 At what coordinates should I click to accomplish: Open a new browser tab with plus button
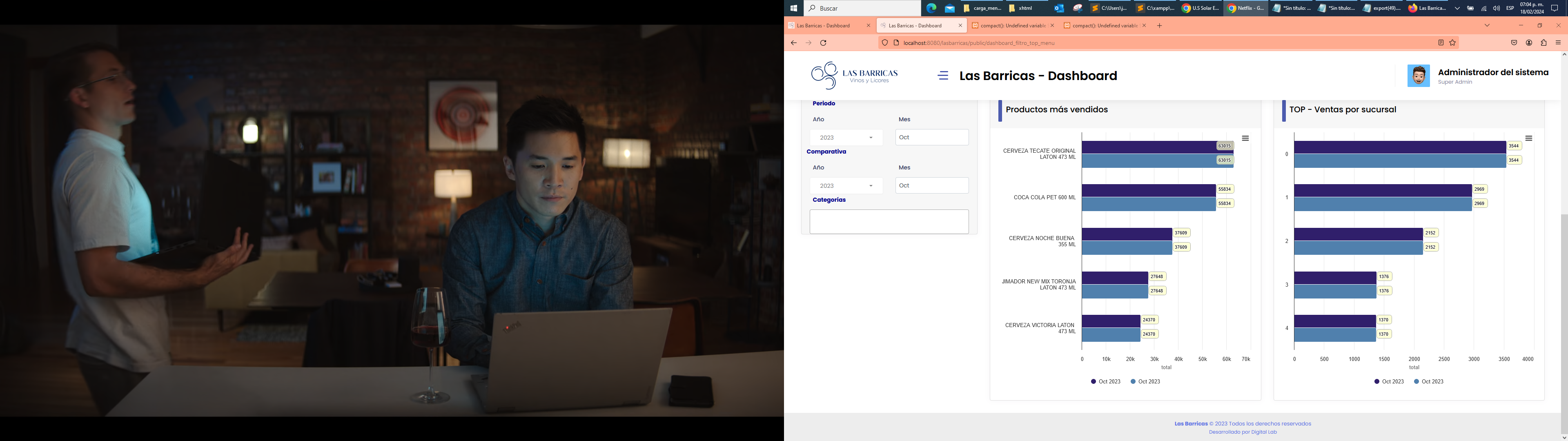point(1160,26)
